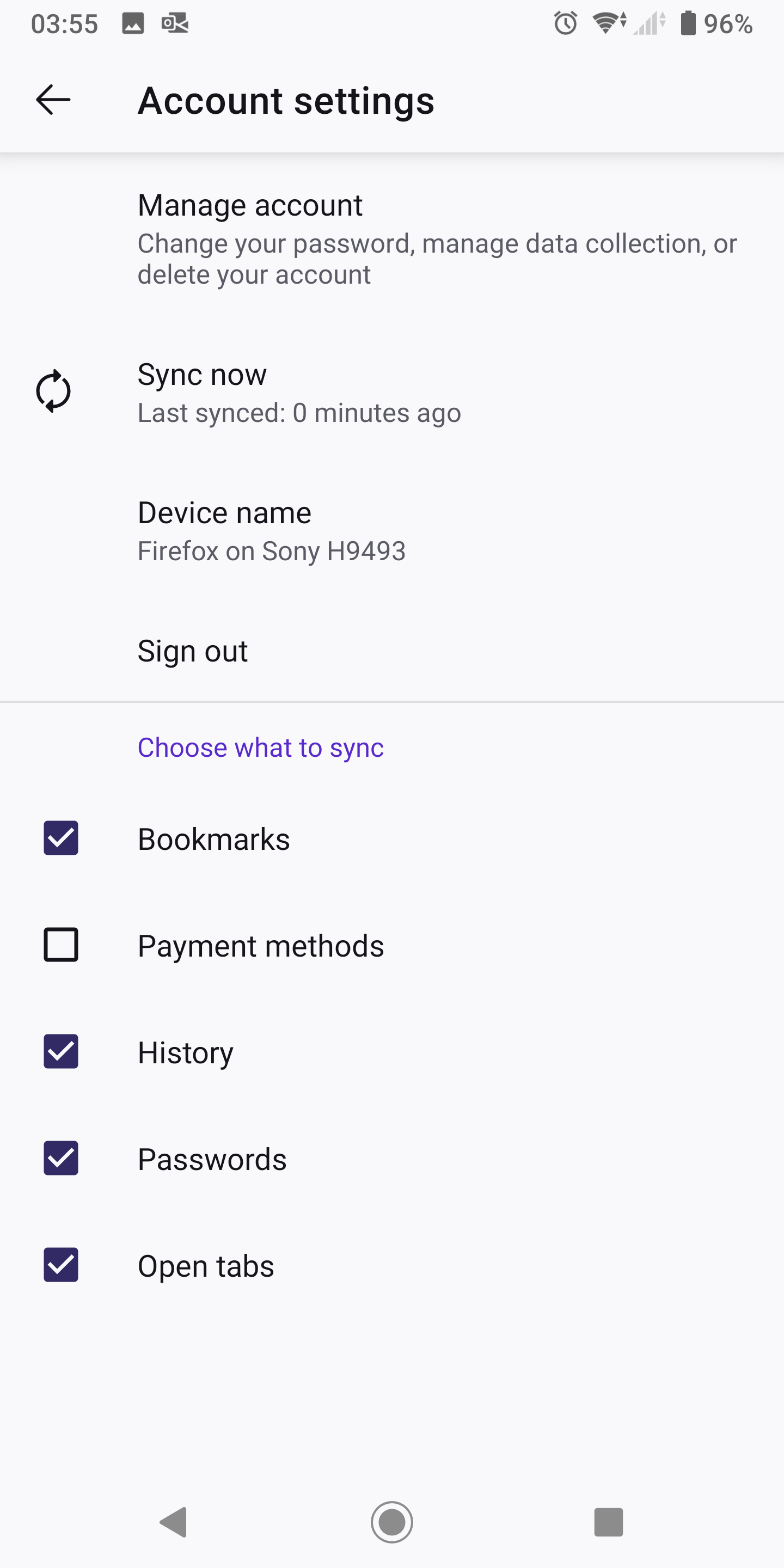
Task: Tap the Choose what to sync heading
Action: [x=261, y=748]
